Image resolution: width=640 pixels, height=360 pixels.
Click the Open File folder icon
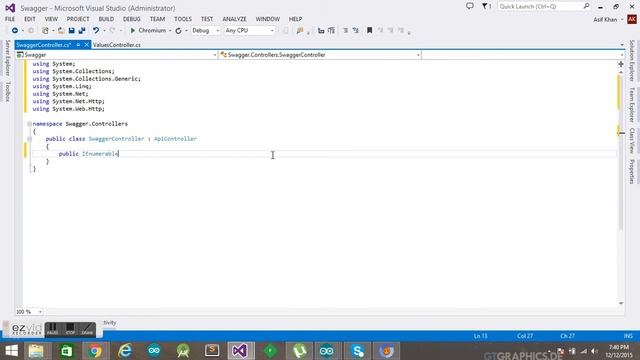(x=61, y=31)
